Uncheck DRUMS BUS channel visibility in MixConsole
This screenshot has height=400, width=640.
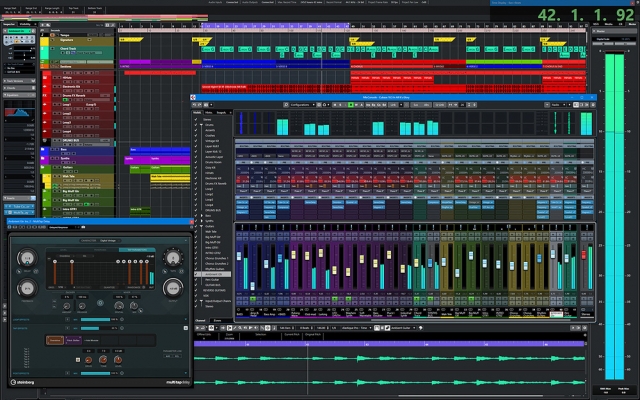(x=196, y=210)
